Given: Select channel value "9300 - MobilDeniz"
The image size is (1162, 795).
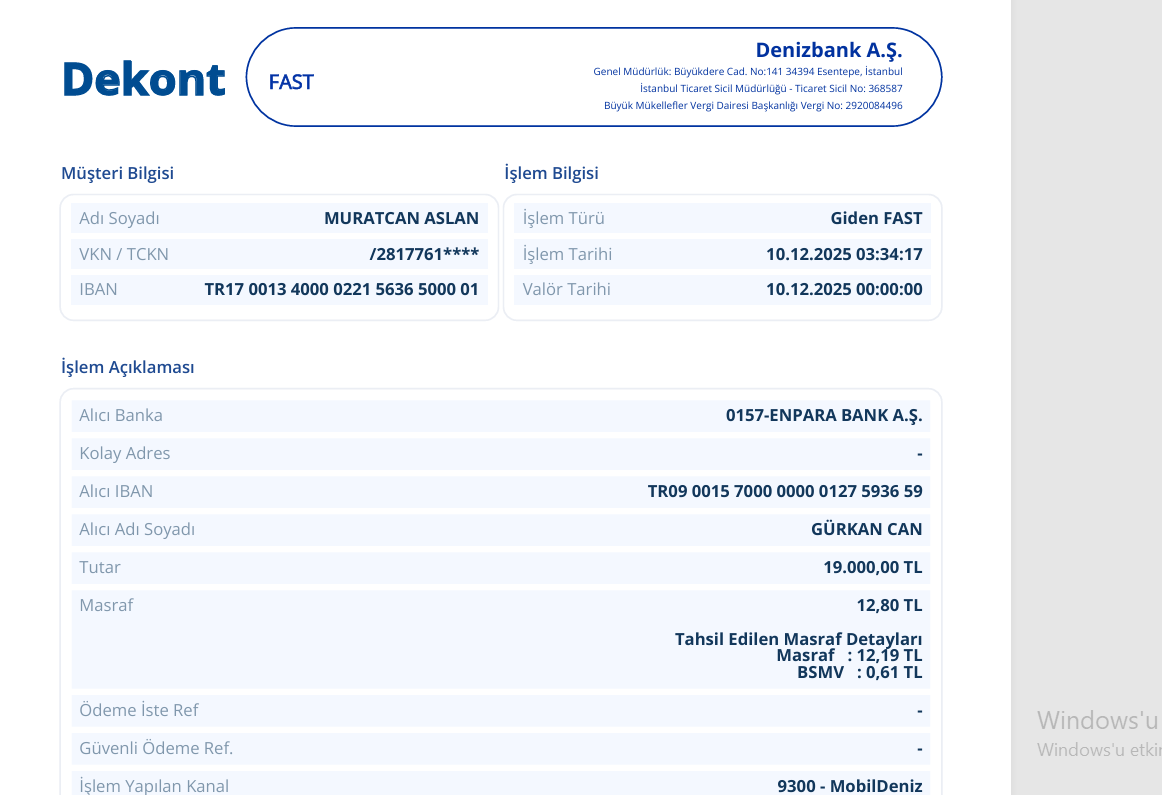Looking at the screenshot, I should tap(850, 786).
